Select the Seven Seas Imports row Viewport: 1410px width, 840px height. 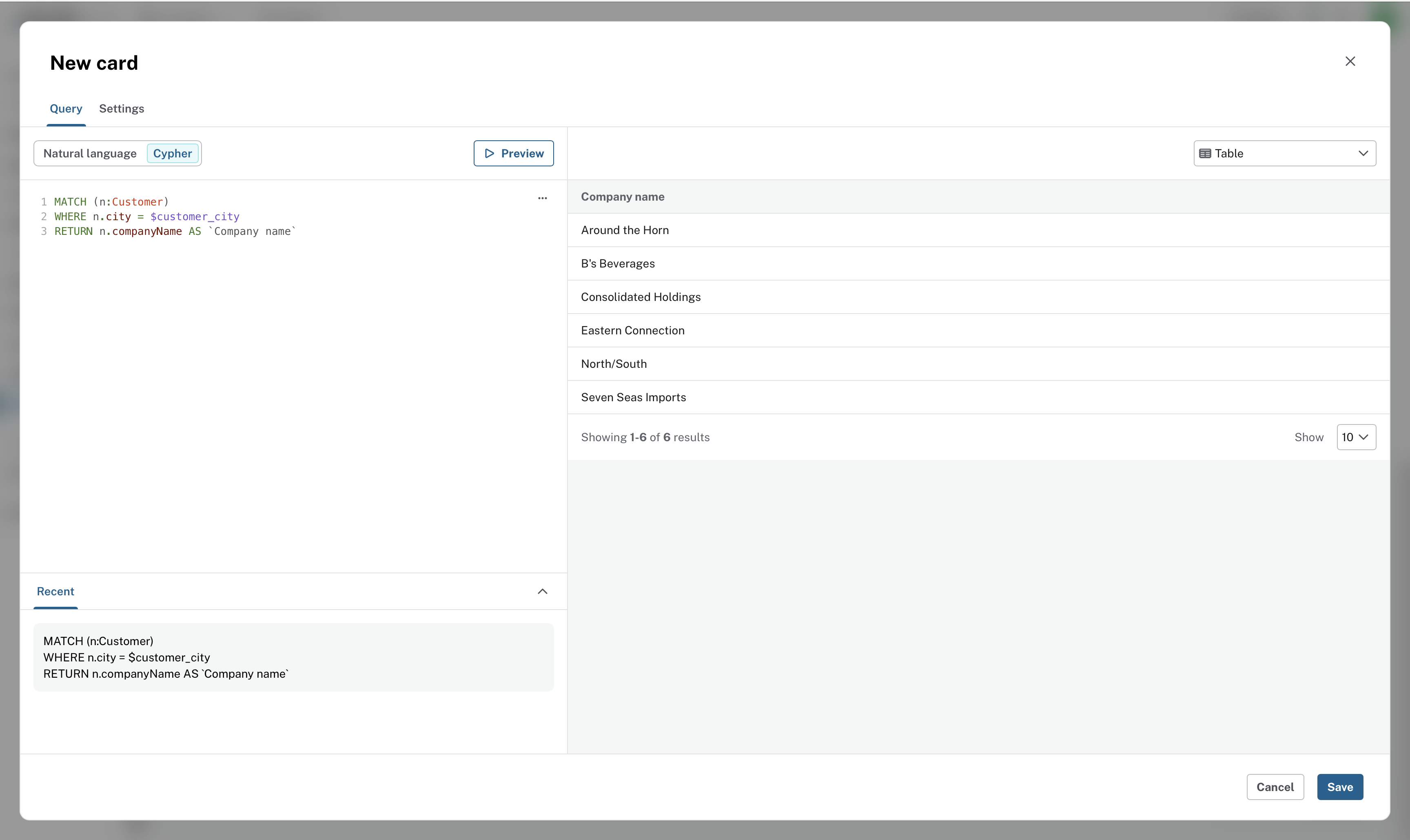tap(633, 397)
